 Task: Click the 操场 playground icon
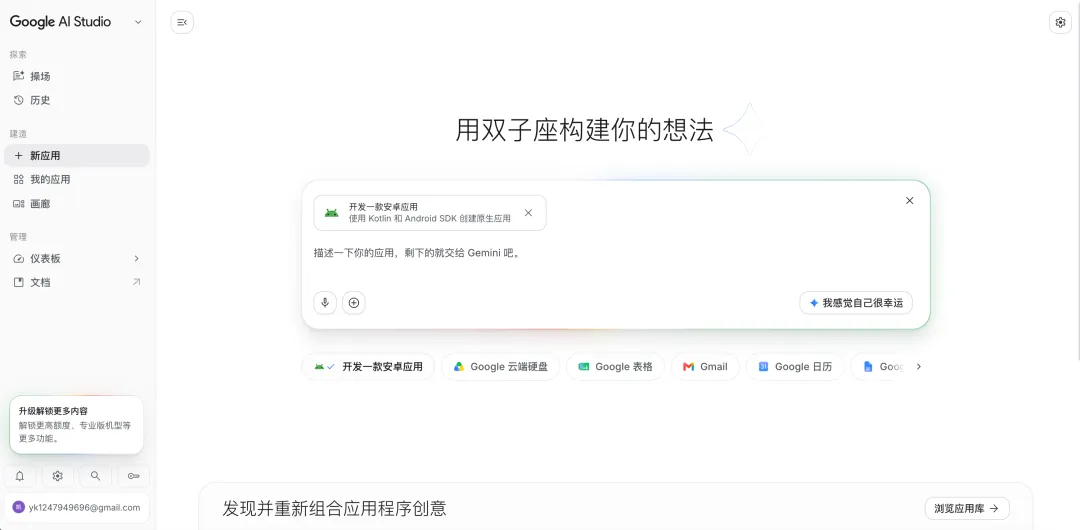(19, 76)
